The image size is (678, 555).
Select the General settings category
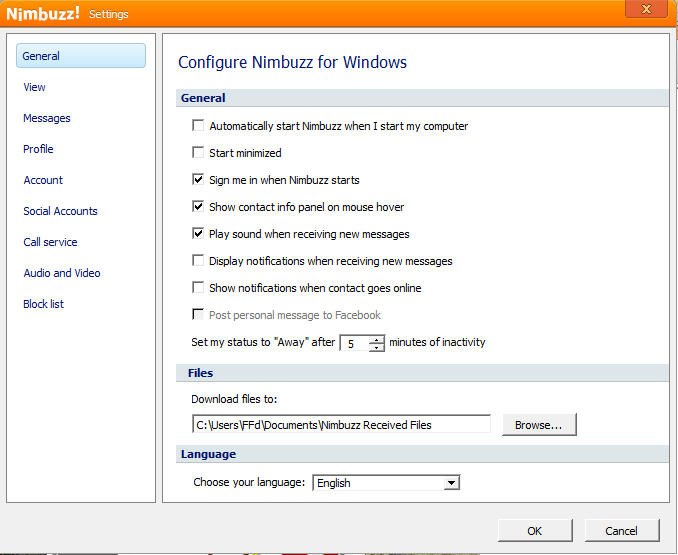(81, 56)
